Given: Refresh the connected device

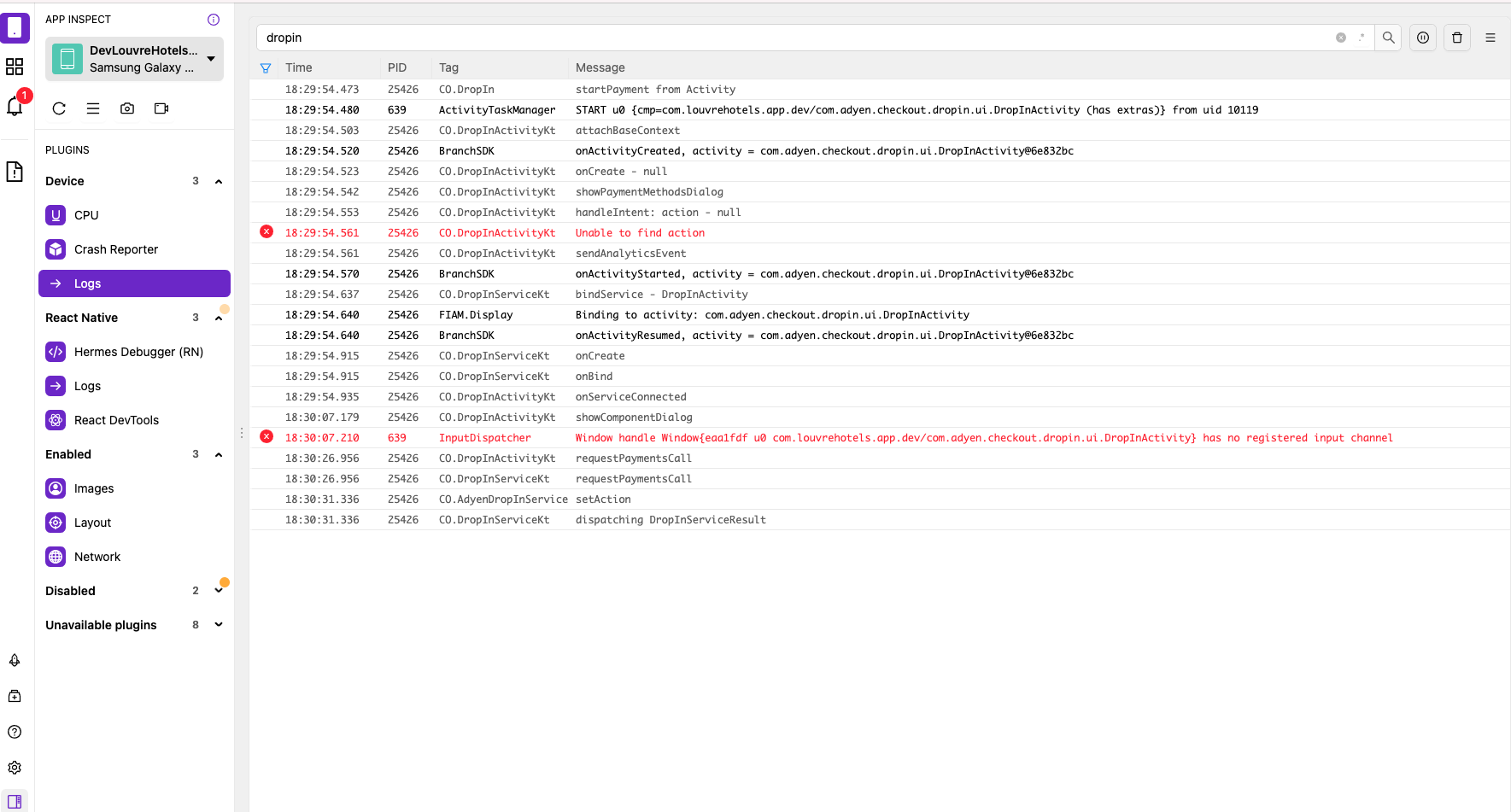Looking at the screenshot, I should (x=59, y=108).
